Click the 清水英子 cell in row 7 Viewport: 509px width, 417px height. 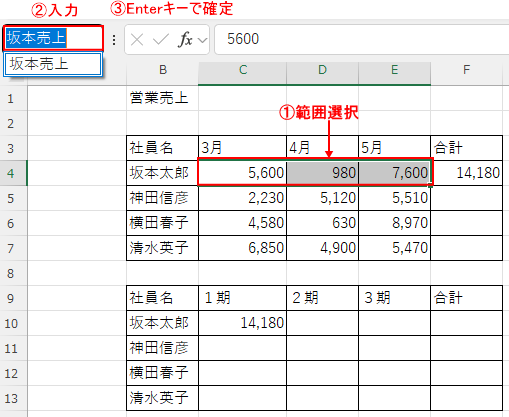(163, 248)
